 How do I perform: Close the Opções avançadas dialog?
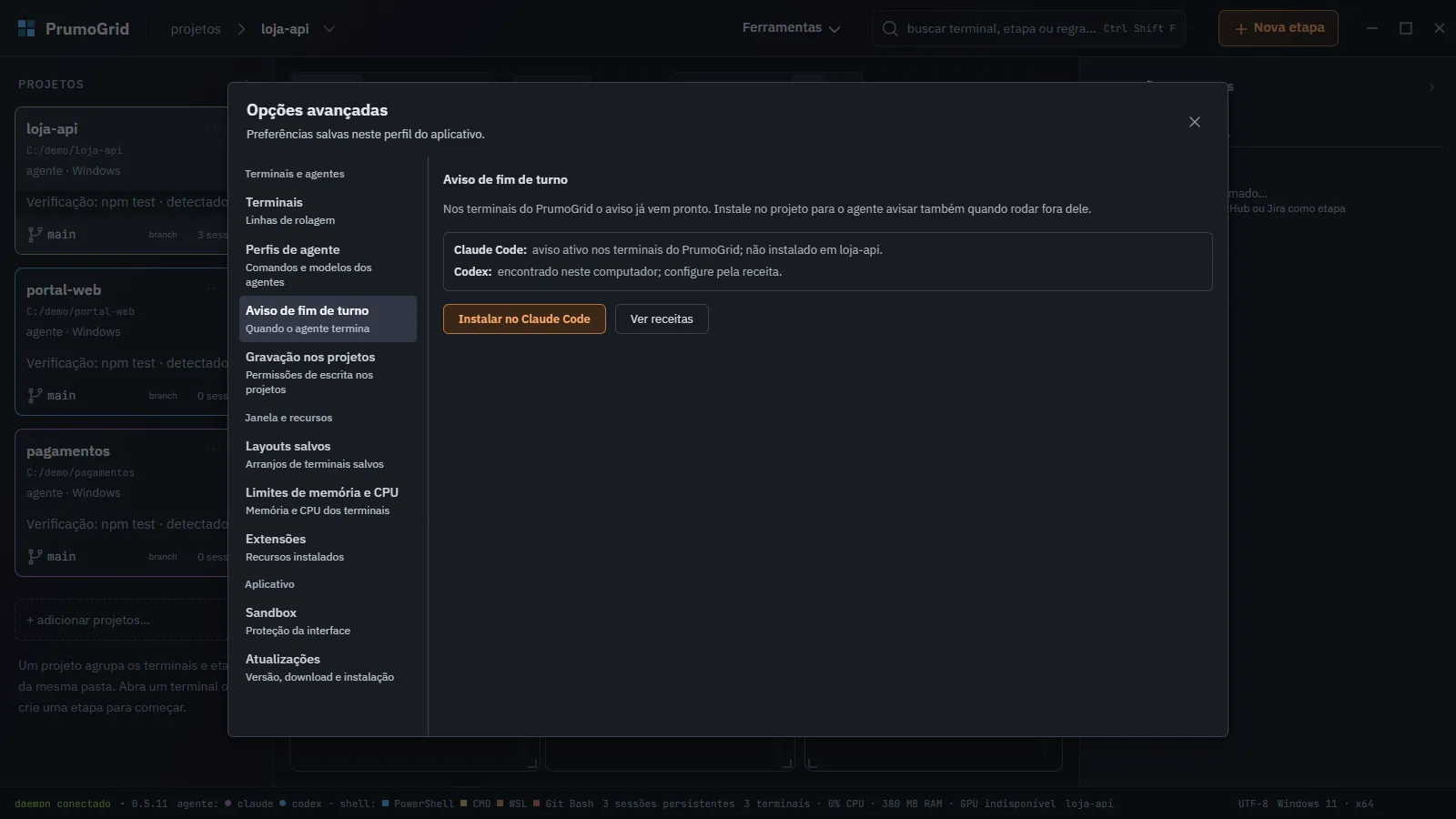pyautogui.click(x=1195, y=122)
